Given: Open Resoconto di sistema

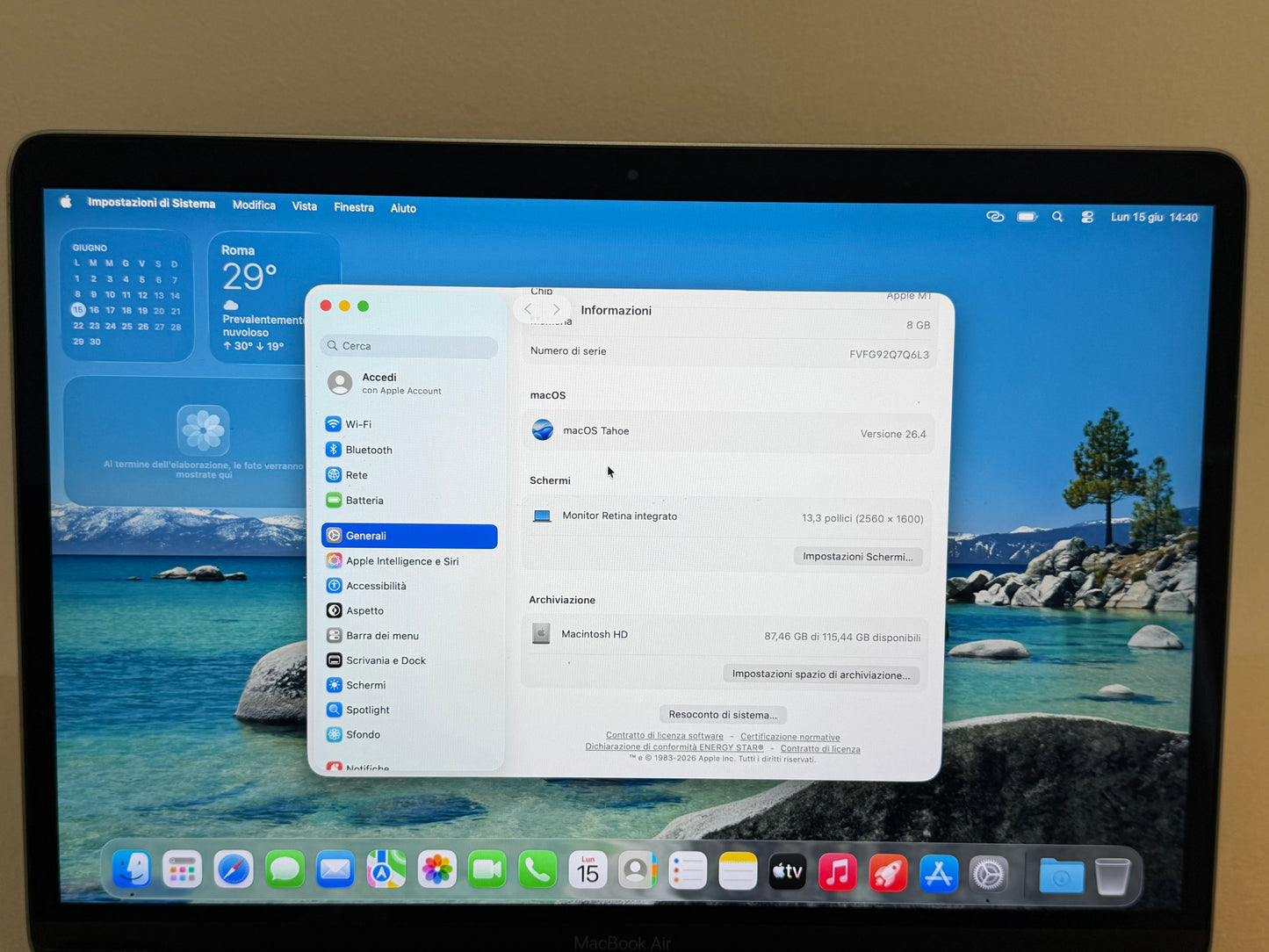Looking at the screenshot, I should coord(723,715).
